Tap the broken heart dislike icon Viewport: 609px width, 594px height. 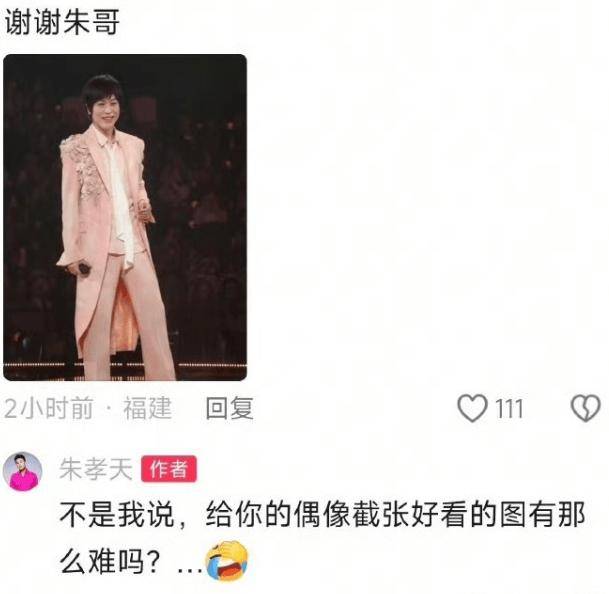point(585,408)
